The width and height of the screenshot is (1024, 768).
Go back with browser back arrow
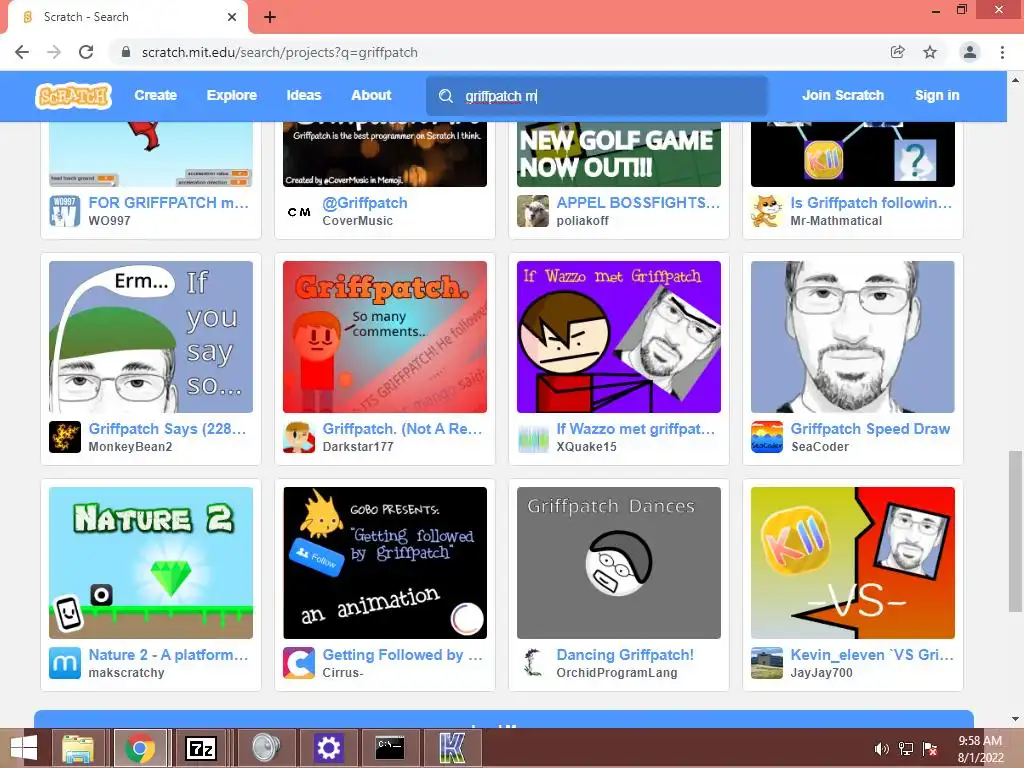coord(22,52)
